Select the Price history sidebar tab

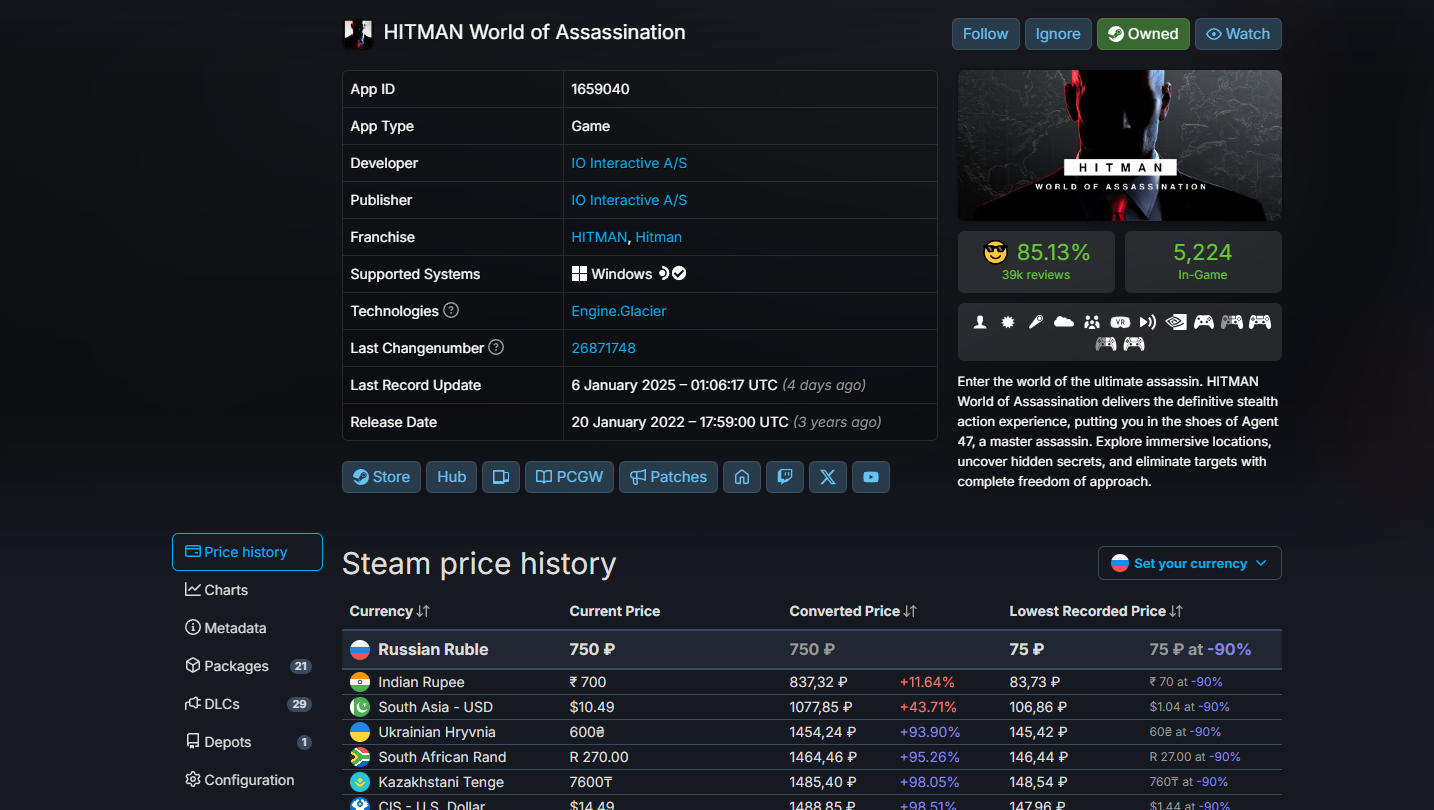tap(247, 552)
